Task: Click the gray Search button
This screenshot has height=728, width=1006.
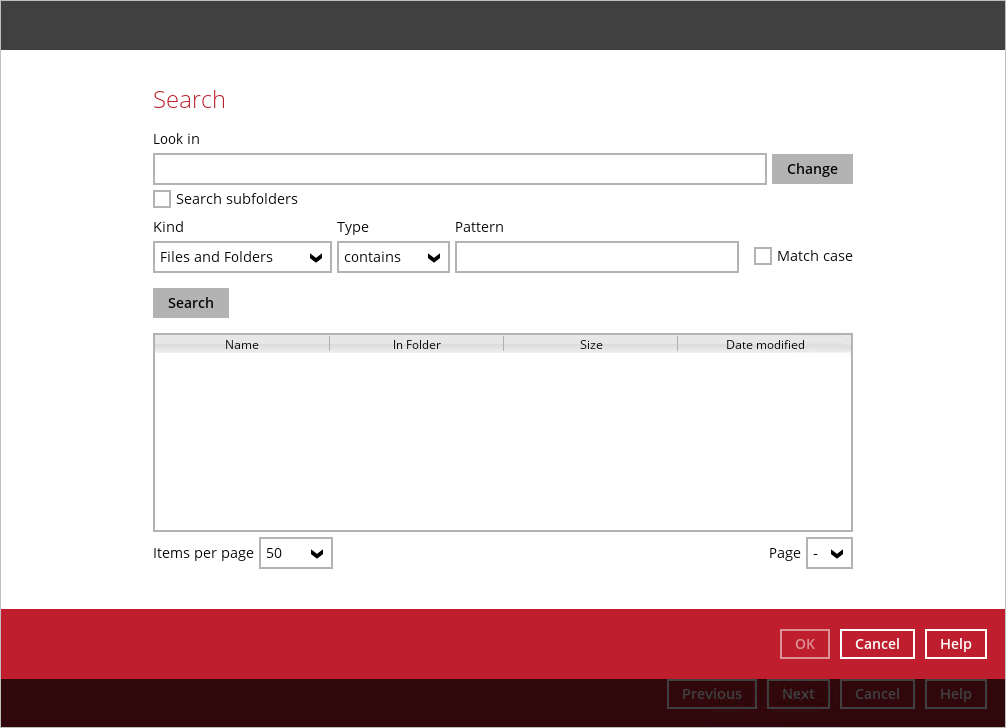Action: tap(191, 303)
